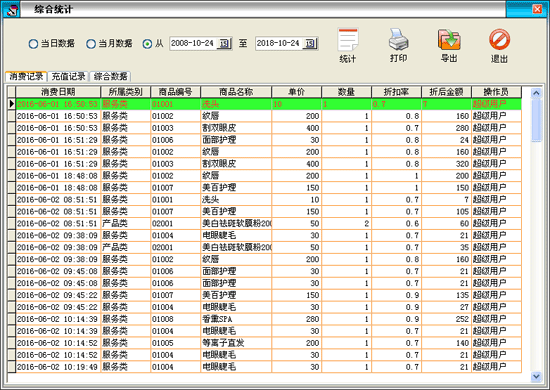The width and height of the screenshot is (550, 390).
Task: Click the 135 discounted amount cell
Action: pos(446,295)
